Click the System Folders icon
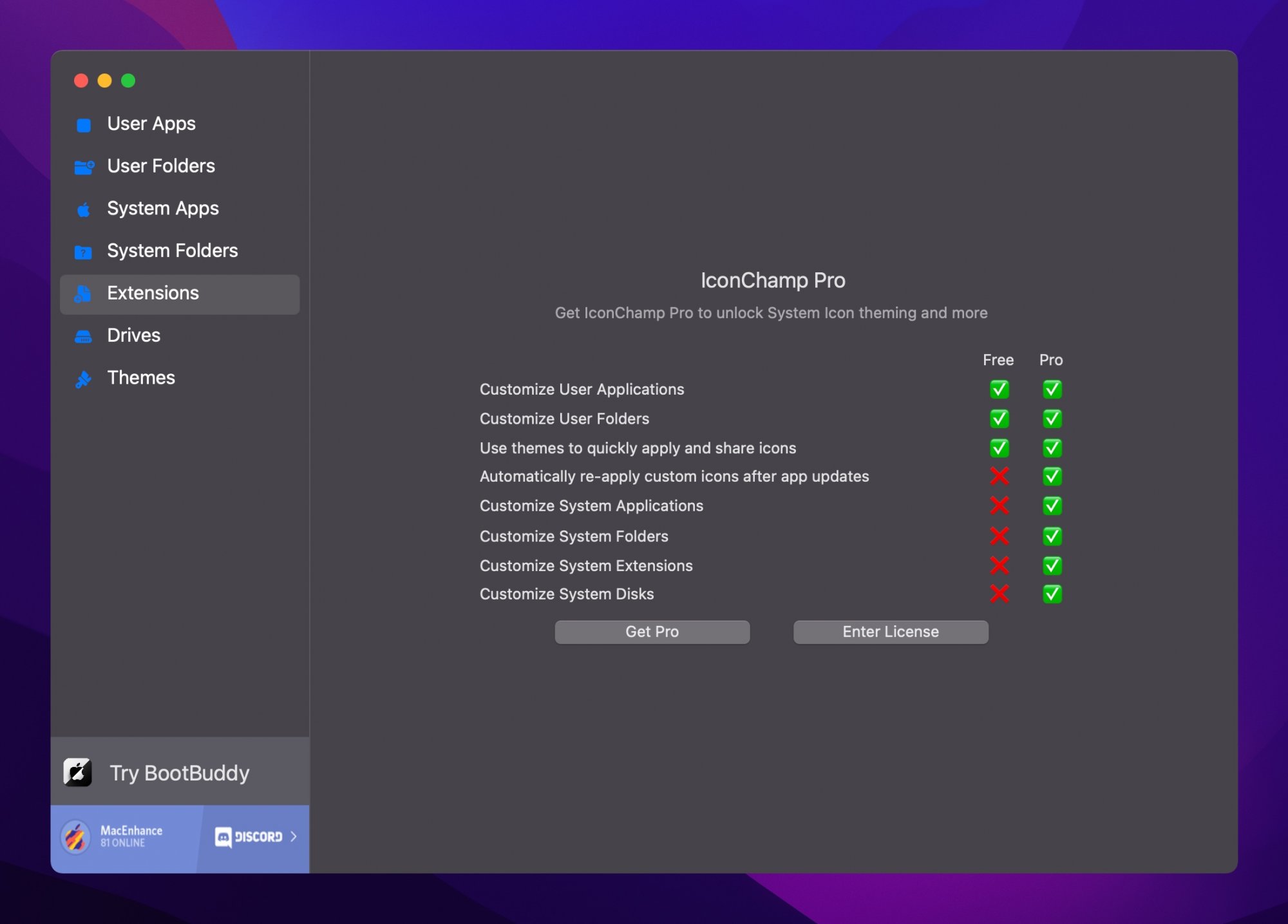Viewport: 1288px width, 924px height. (x=84, y=252)
